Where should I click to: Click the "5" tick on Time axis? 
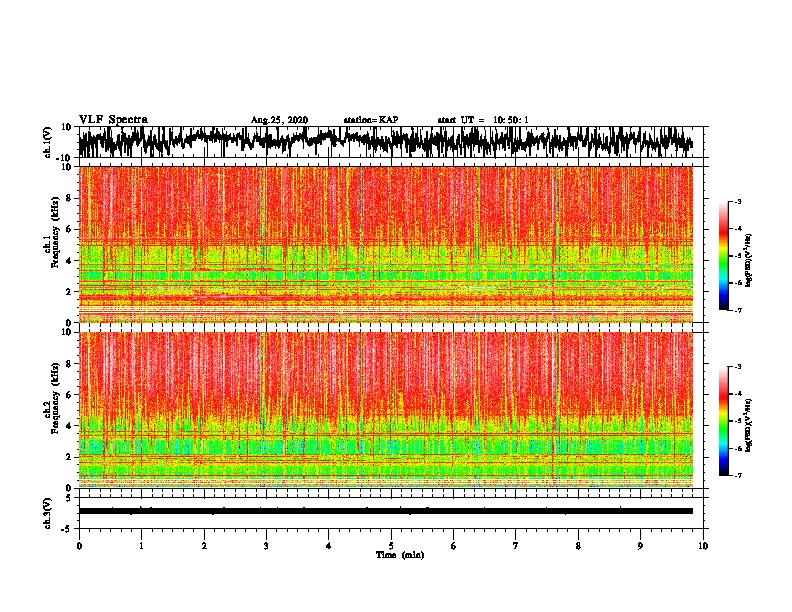point(391,546)
